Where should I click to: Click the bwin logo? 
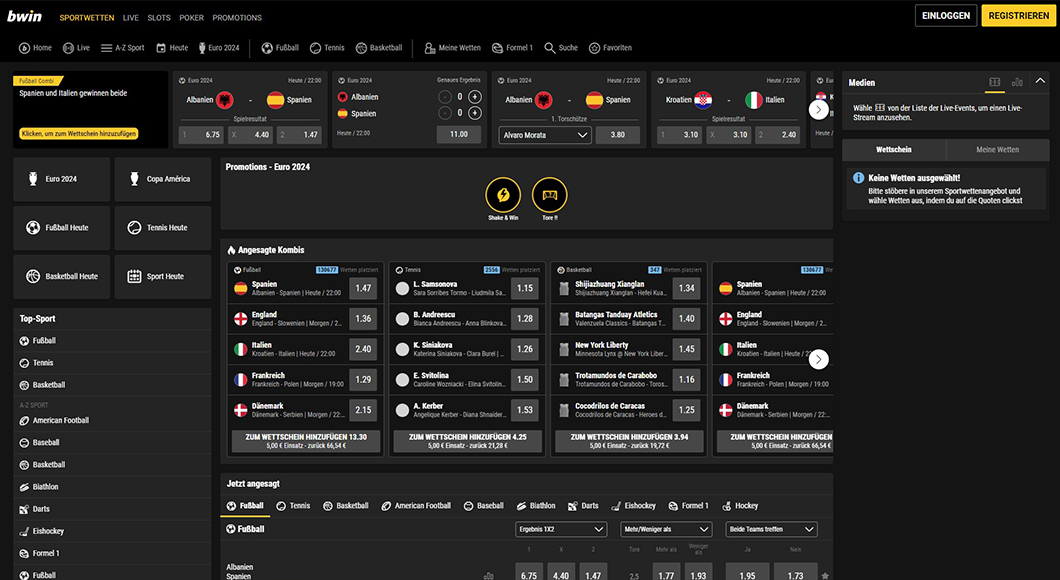click(x=24, y=16)
